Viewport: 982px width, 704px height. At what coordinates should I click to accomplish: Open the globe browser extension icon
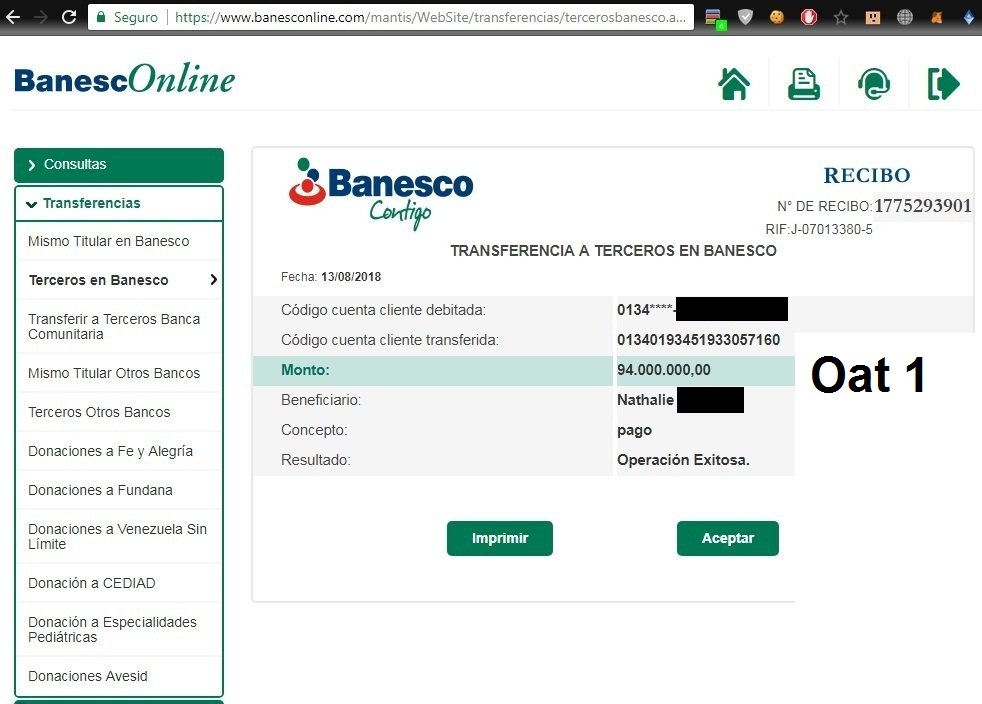click(904, 18)
